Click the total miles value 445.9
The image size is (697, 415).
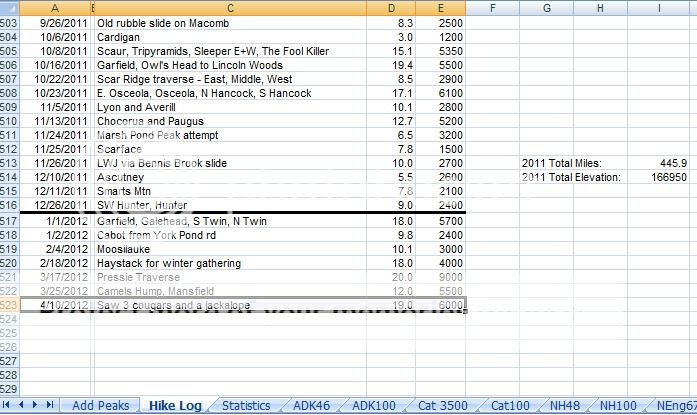(659, 163)
